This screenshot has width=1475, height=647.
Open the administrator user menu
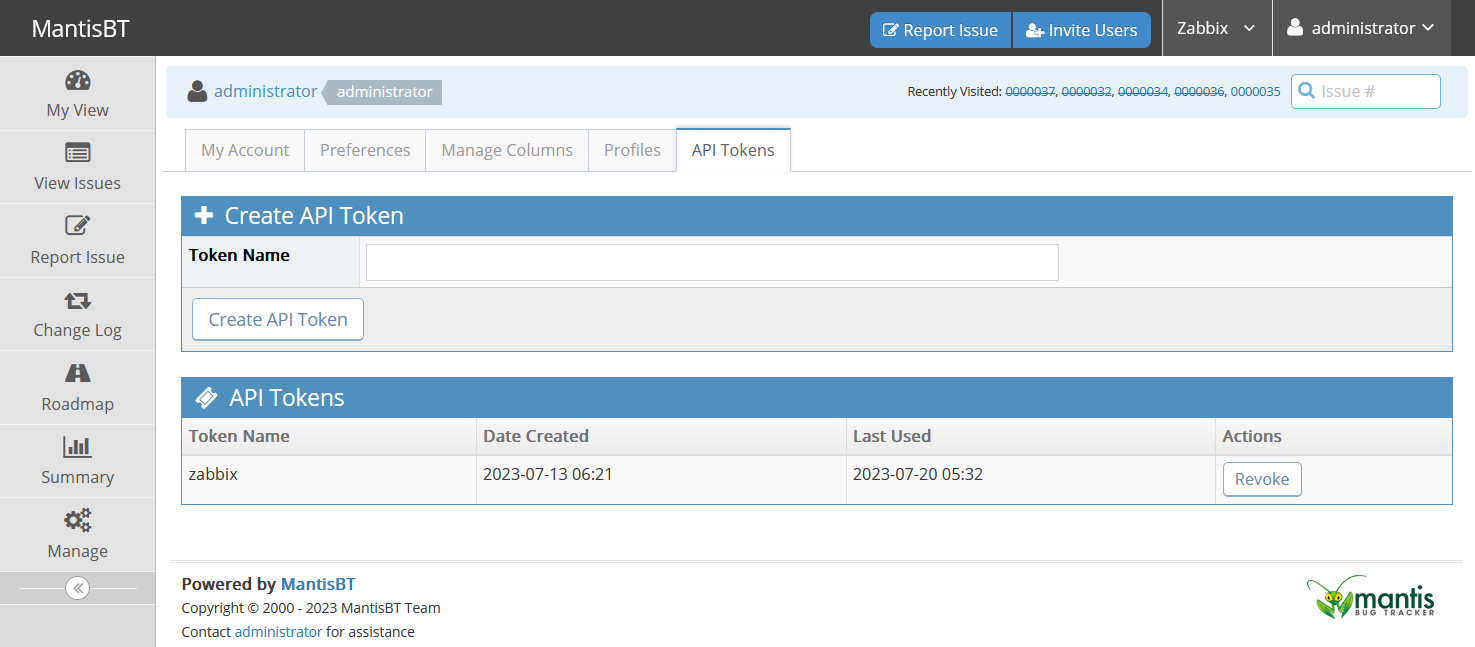point(1361,28)
